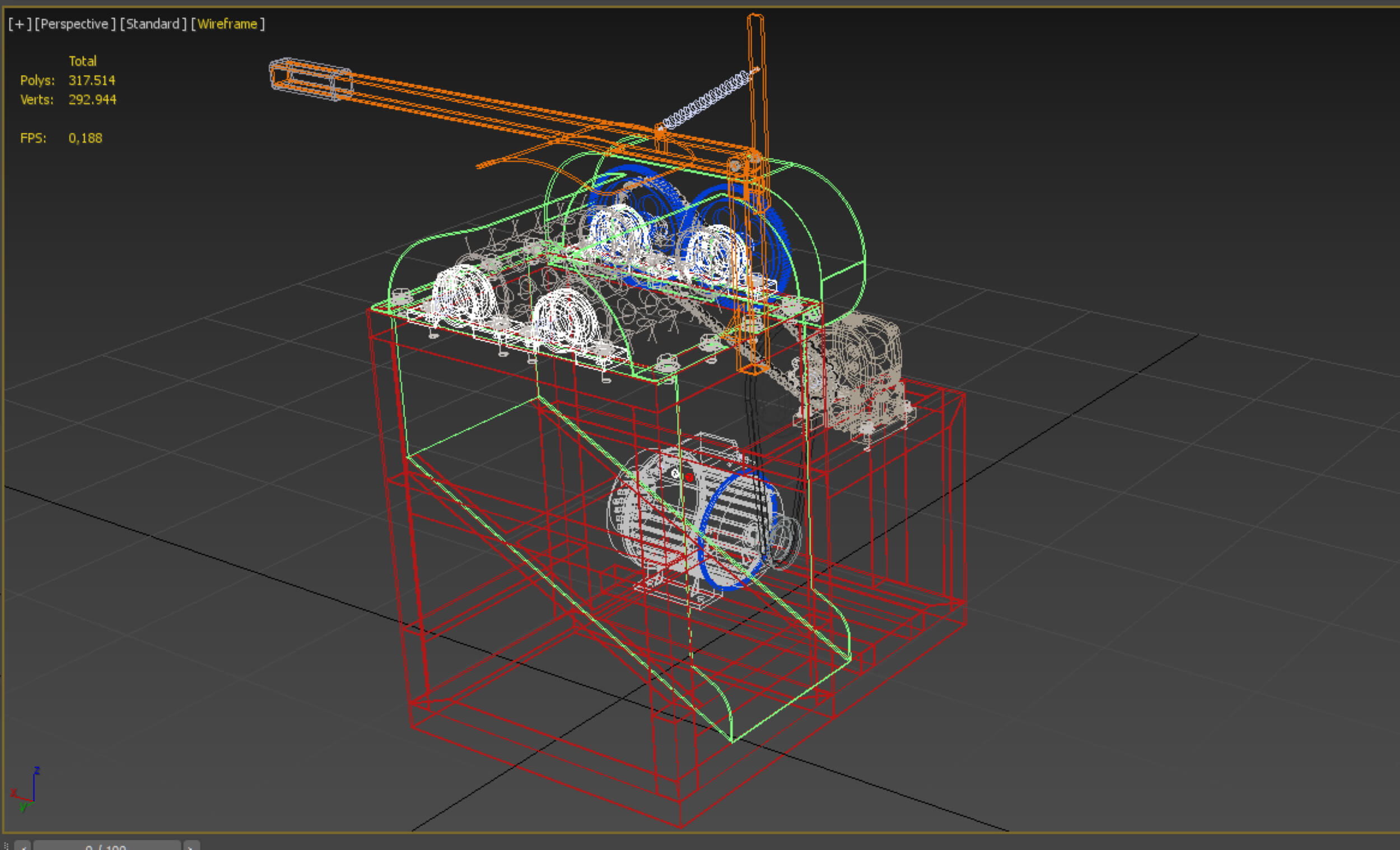Click time slider next-frame arrow
The image size is (1400, 850).
pos(192,846)
